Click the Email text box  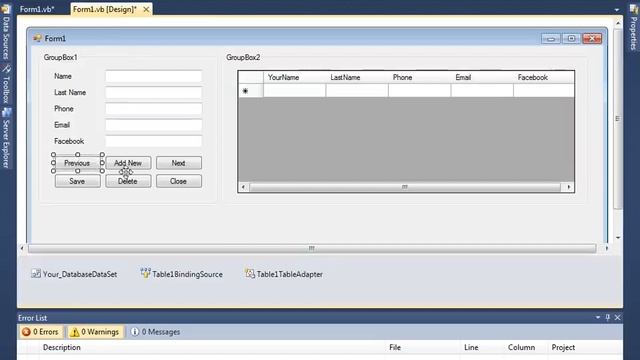click(x=153, y=125)
